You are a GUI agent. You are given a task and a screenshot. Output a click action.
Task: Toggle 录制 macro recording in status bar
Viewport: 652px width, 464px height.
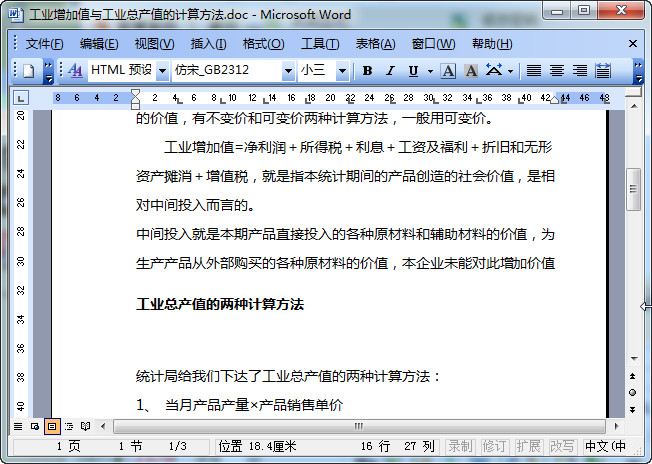(x=460, y=446)
